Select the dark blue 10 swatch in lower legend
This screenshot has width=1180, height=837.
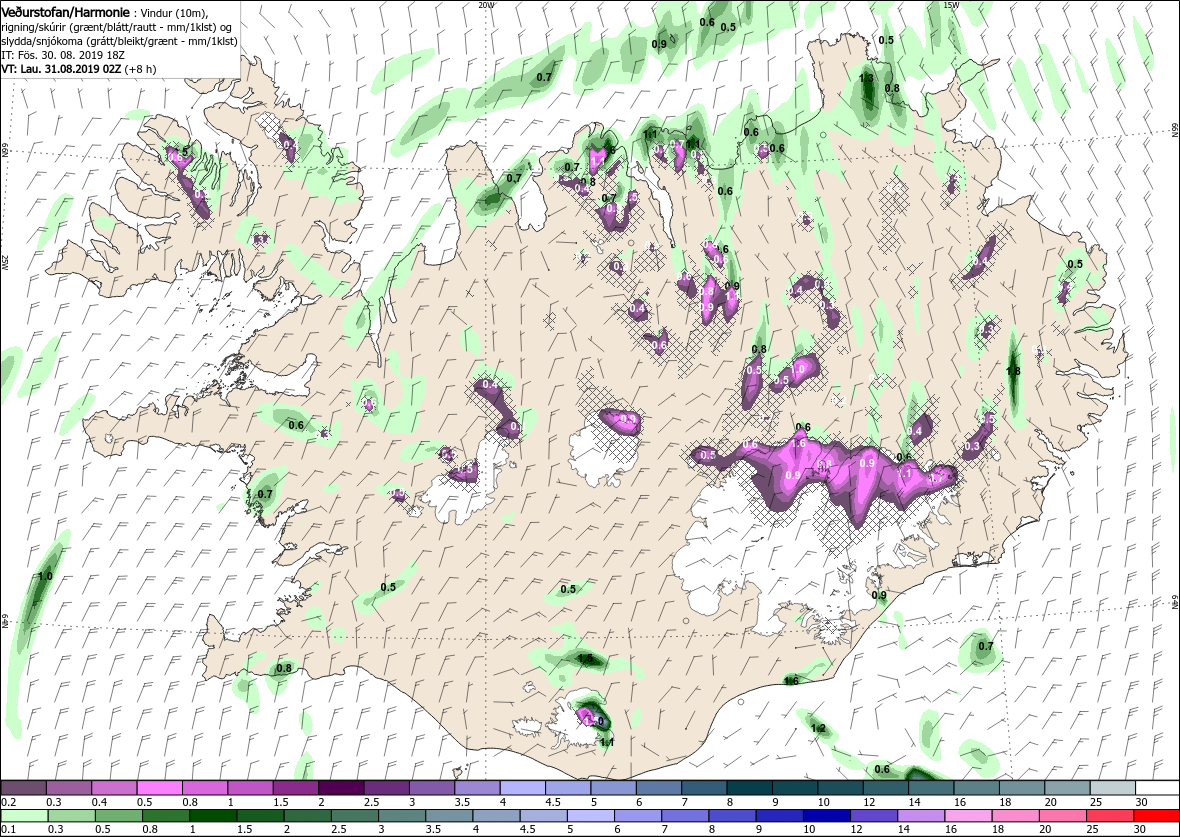tap(826, 816)
